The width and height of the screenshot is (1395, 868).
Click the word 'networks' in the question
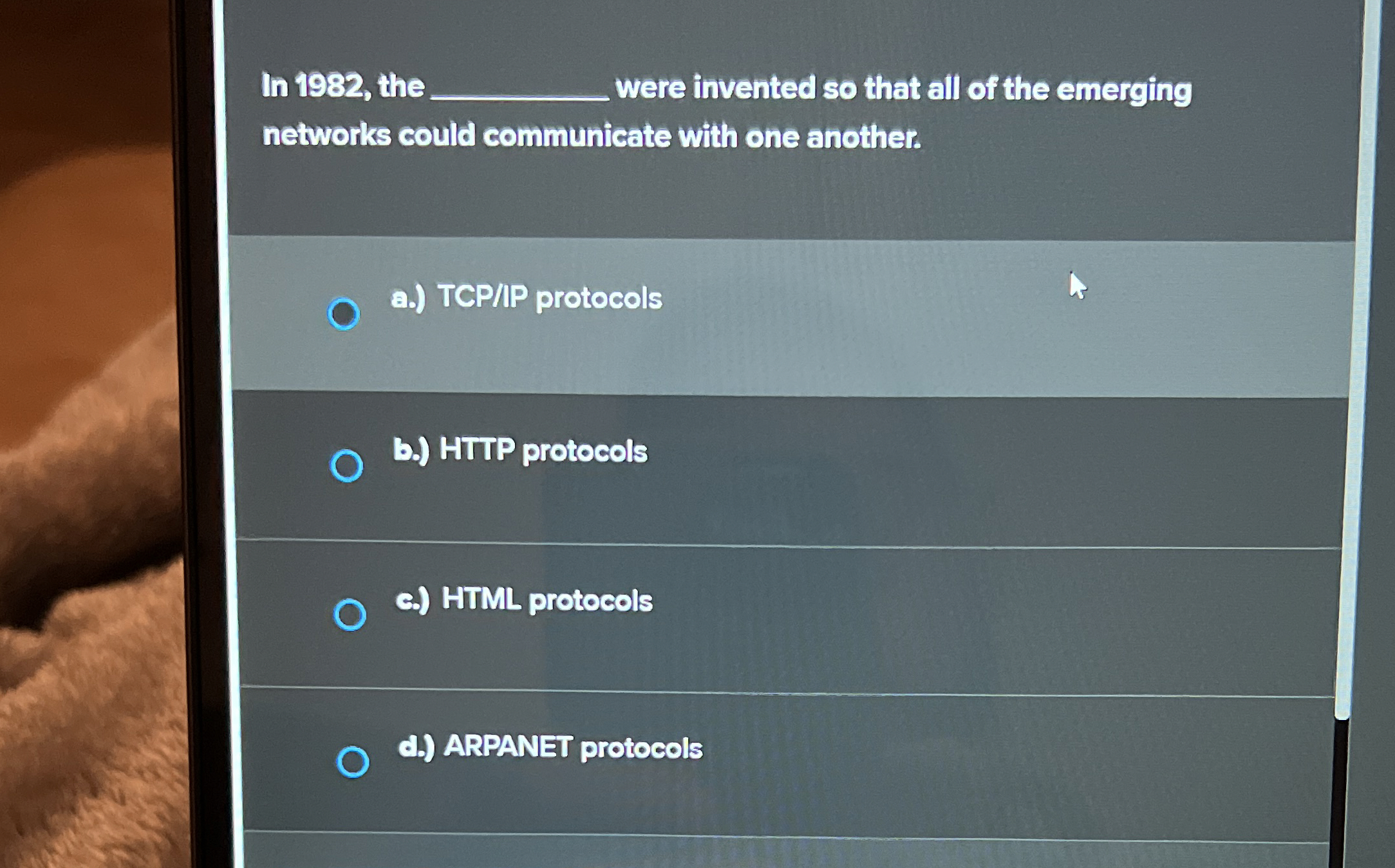[x=326, y=134]
